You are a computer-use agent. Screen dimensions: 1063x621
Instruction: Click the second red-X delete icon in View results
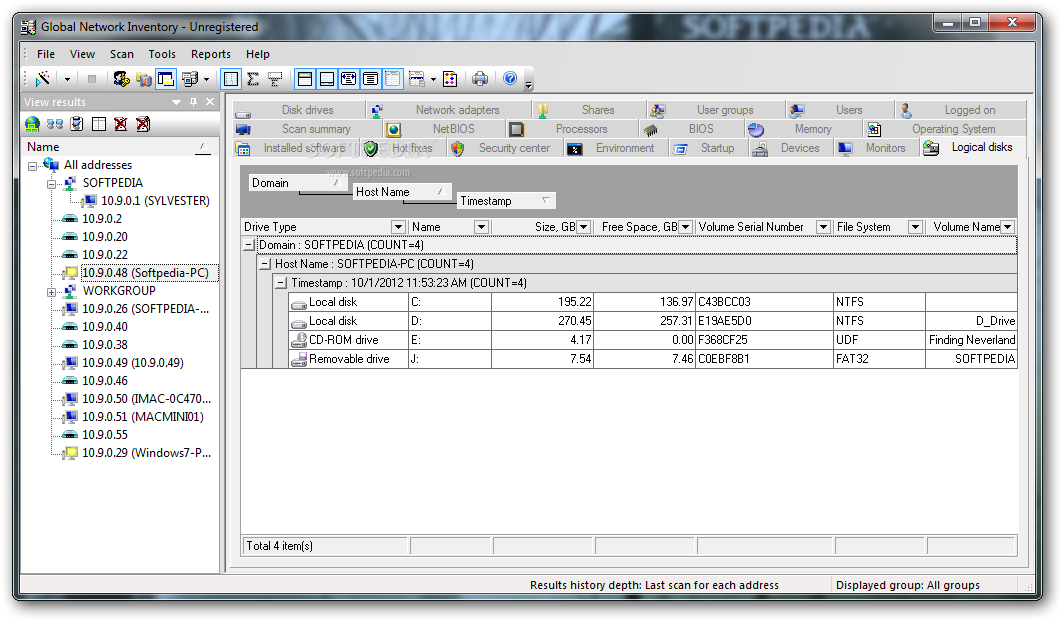point(143,124)
